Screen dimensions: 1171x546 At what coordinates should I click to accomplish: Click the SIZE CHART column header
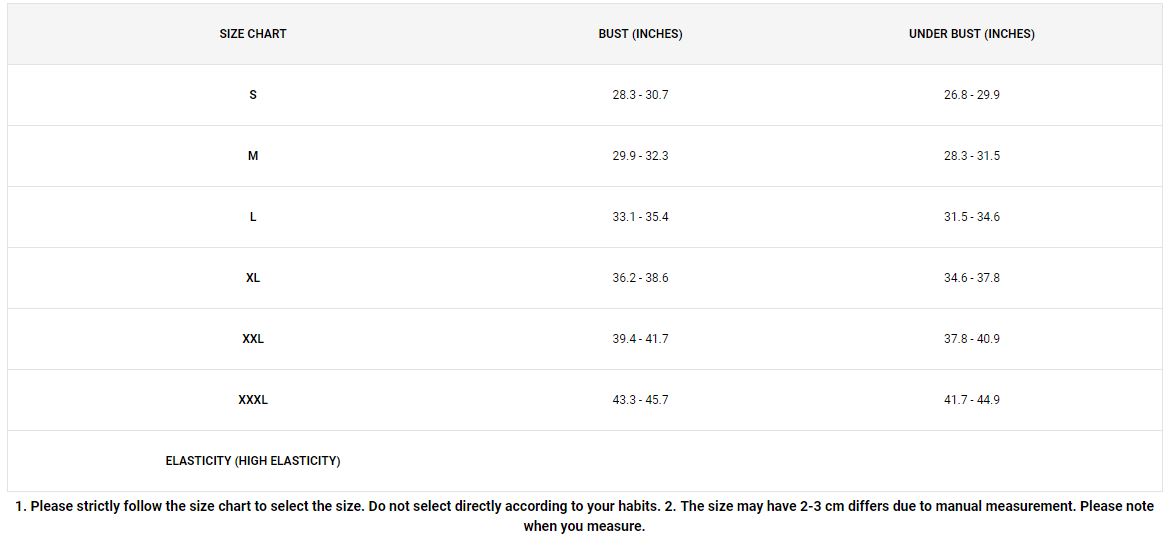point(252,34)
